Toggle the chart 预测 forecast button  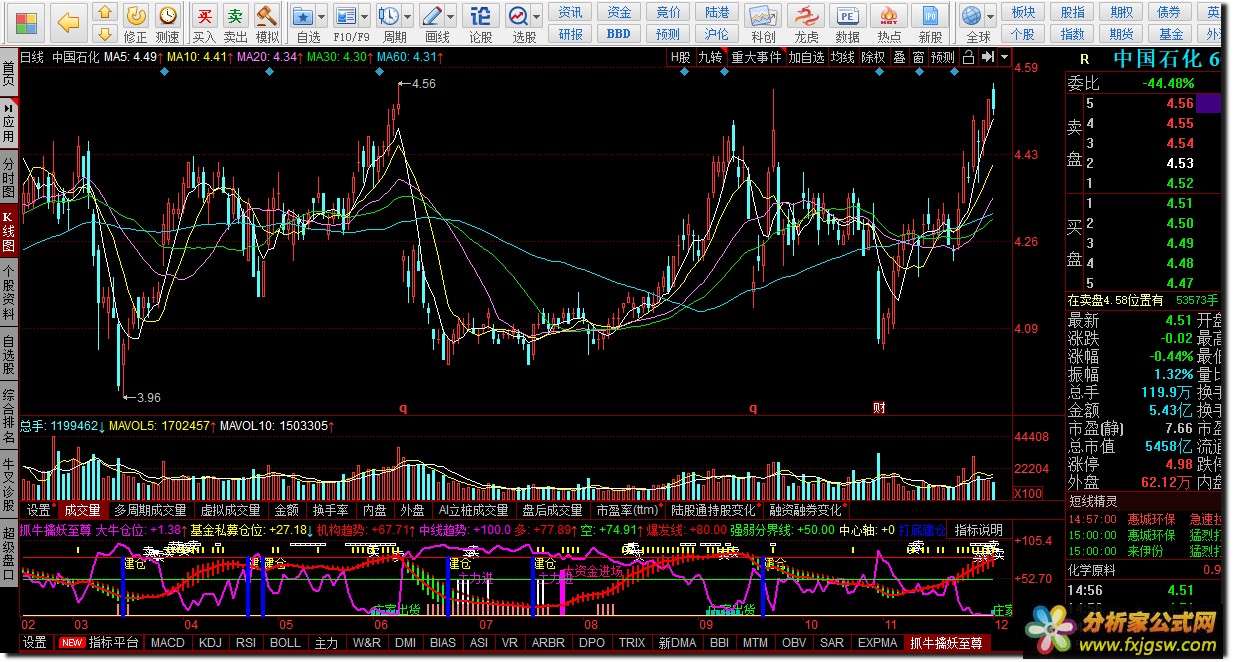pyautogui.click(x=943, y=57)
